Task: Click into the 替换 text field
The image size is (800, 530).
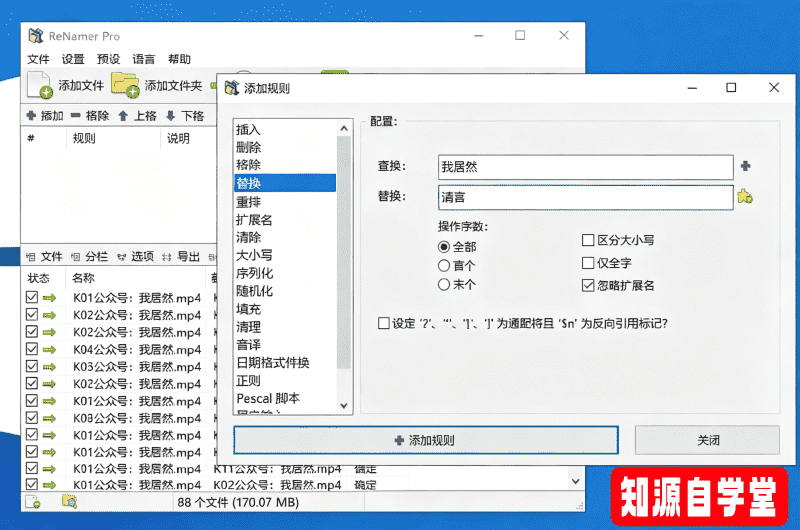Action: [585, 197]
